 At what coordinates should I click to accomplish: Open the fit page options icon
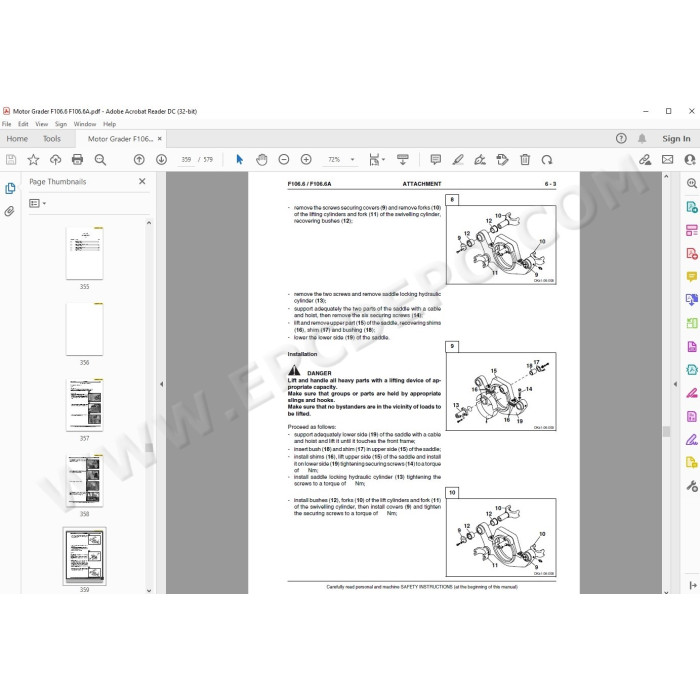pyautogui.click(x=377, y=159)
